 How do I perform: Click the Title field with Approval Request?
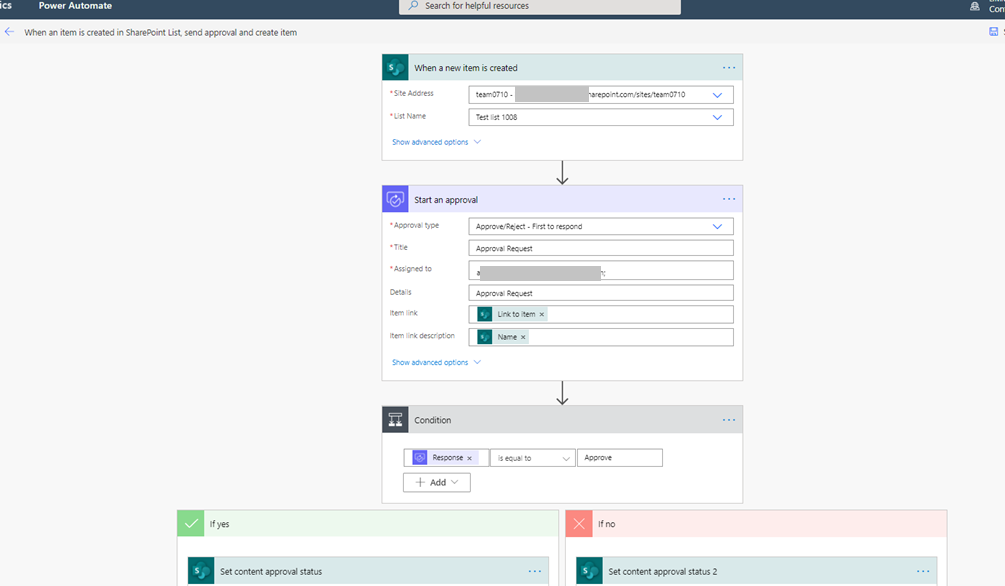click(x=601, y=248)
